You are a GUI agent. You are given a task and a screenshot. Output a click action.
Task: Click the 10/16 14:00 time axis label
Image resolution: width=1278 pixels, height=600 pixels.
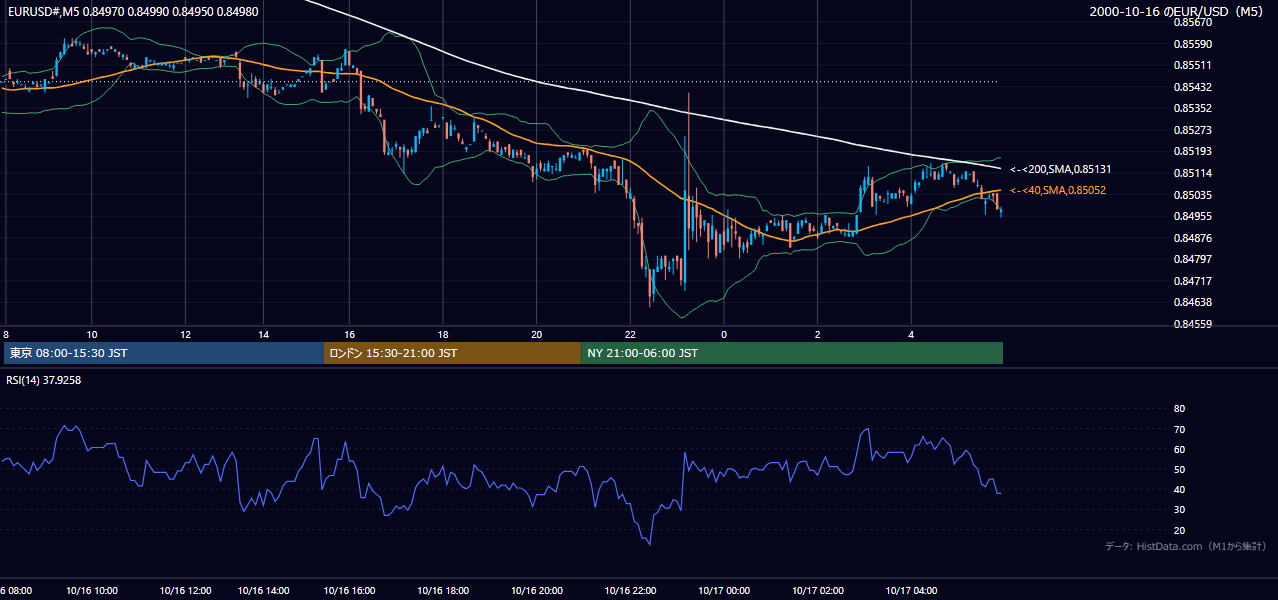pos(266,591)
